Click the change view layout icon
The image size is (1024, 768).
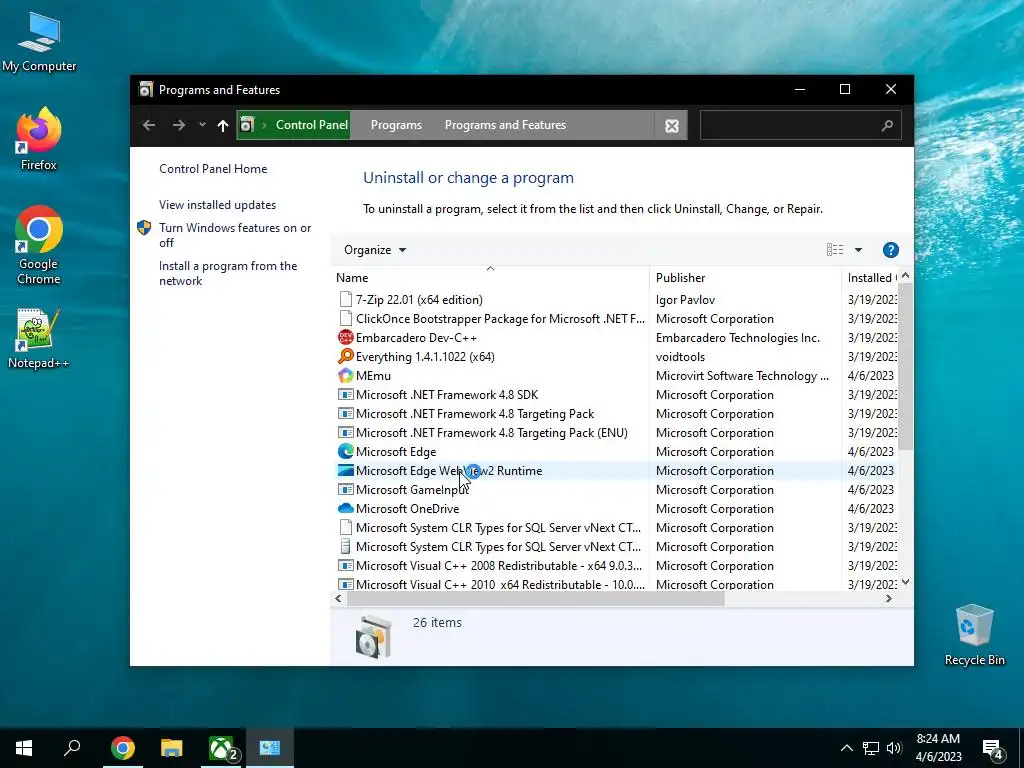click(835, 250)
